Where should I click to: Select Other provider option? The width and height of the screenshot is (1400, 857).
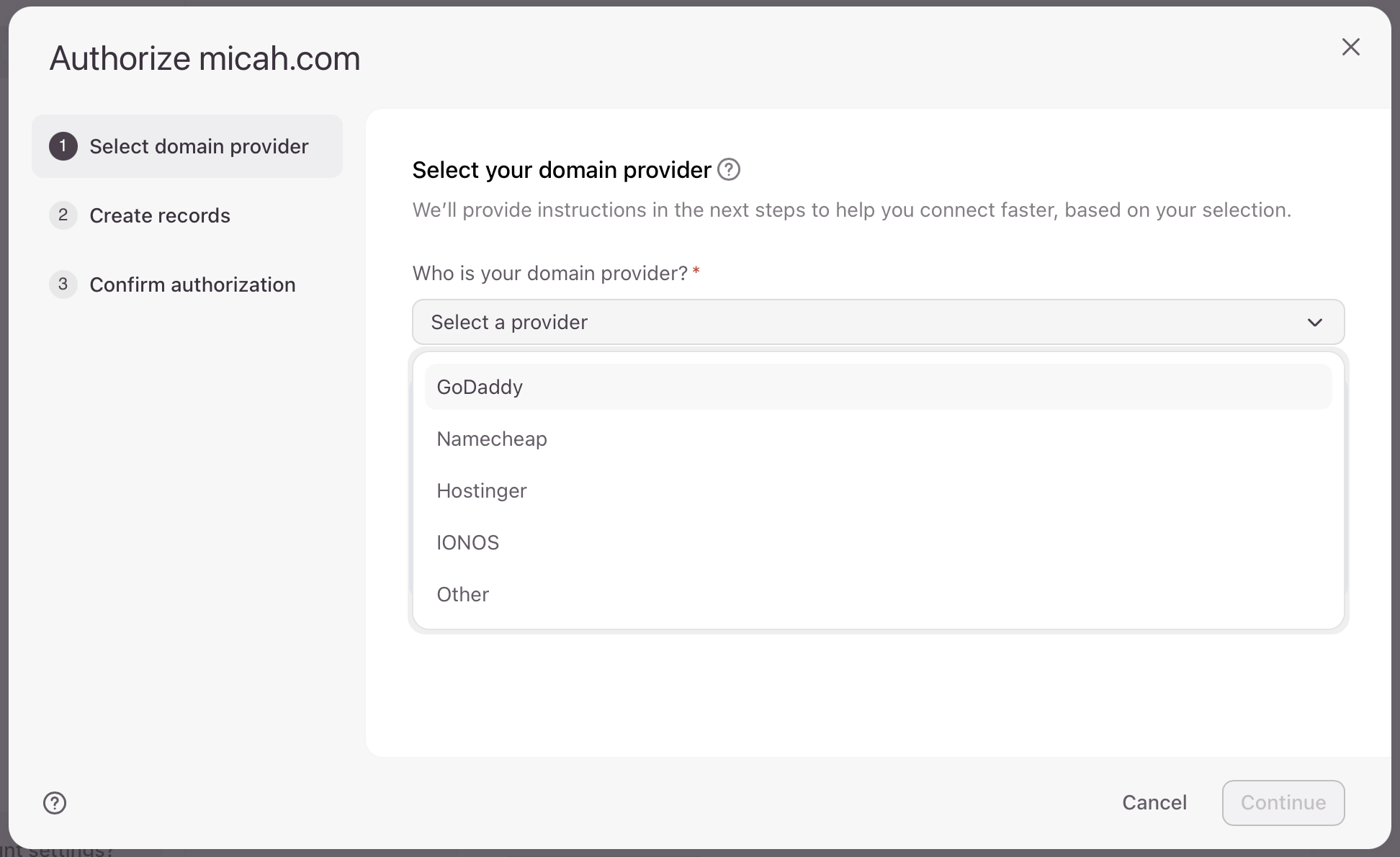point(463,594)
